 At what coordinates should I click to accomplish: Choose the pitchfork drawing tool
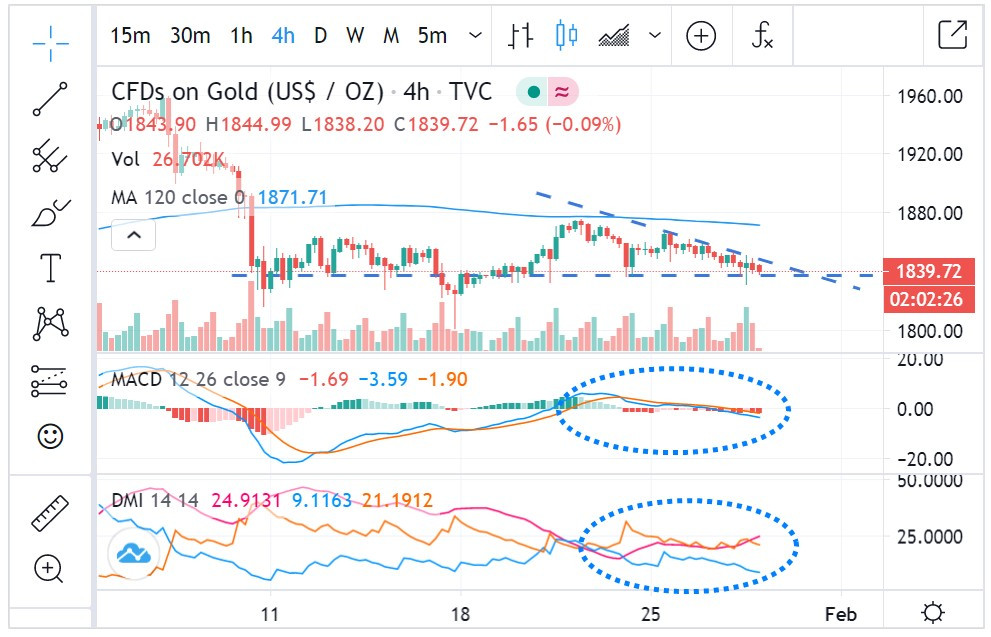coord(50,156)
